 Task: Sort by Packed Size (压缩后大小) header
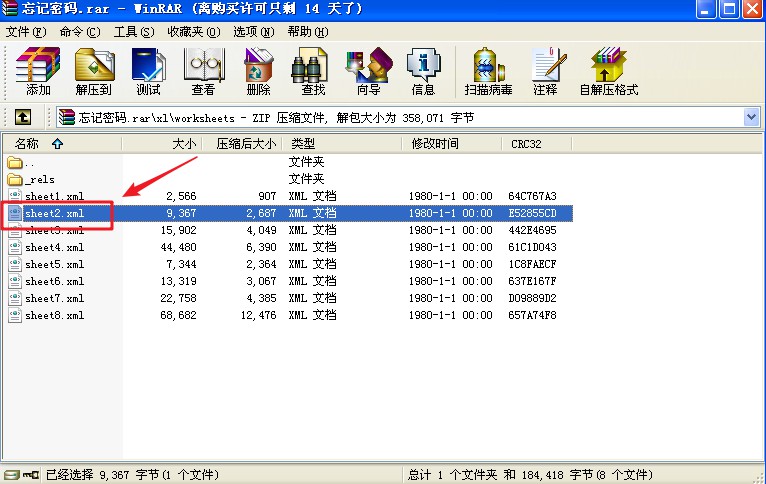click(242, 144)
